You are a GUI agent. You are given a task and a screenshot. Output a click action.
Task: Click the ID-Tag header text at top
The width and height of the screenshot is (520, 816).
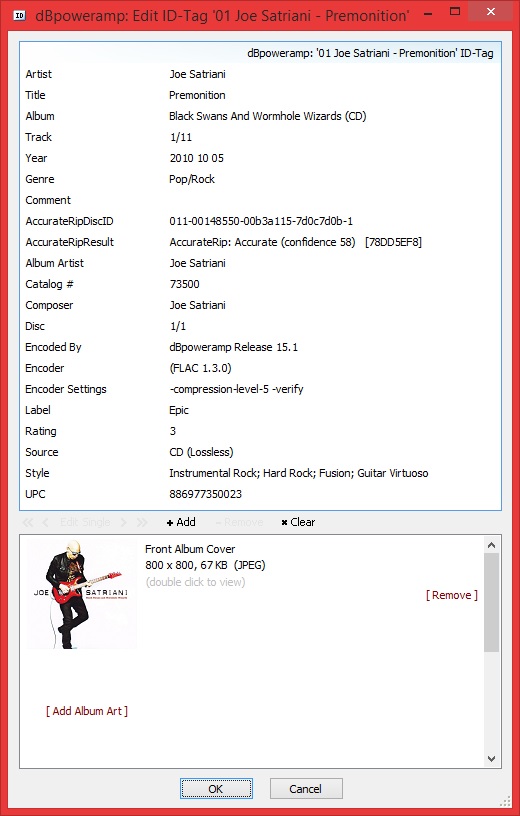[x=370, y=53]
